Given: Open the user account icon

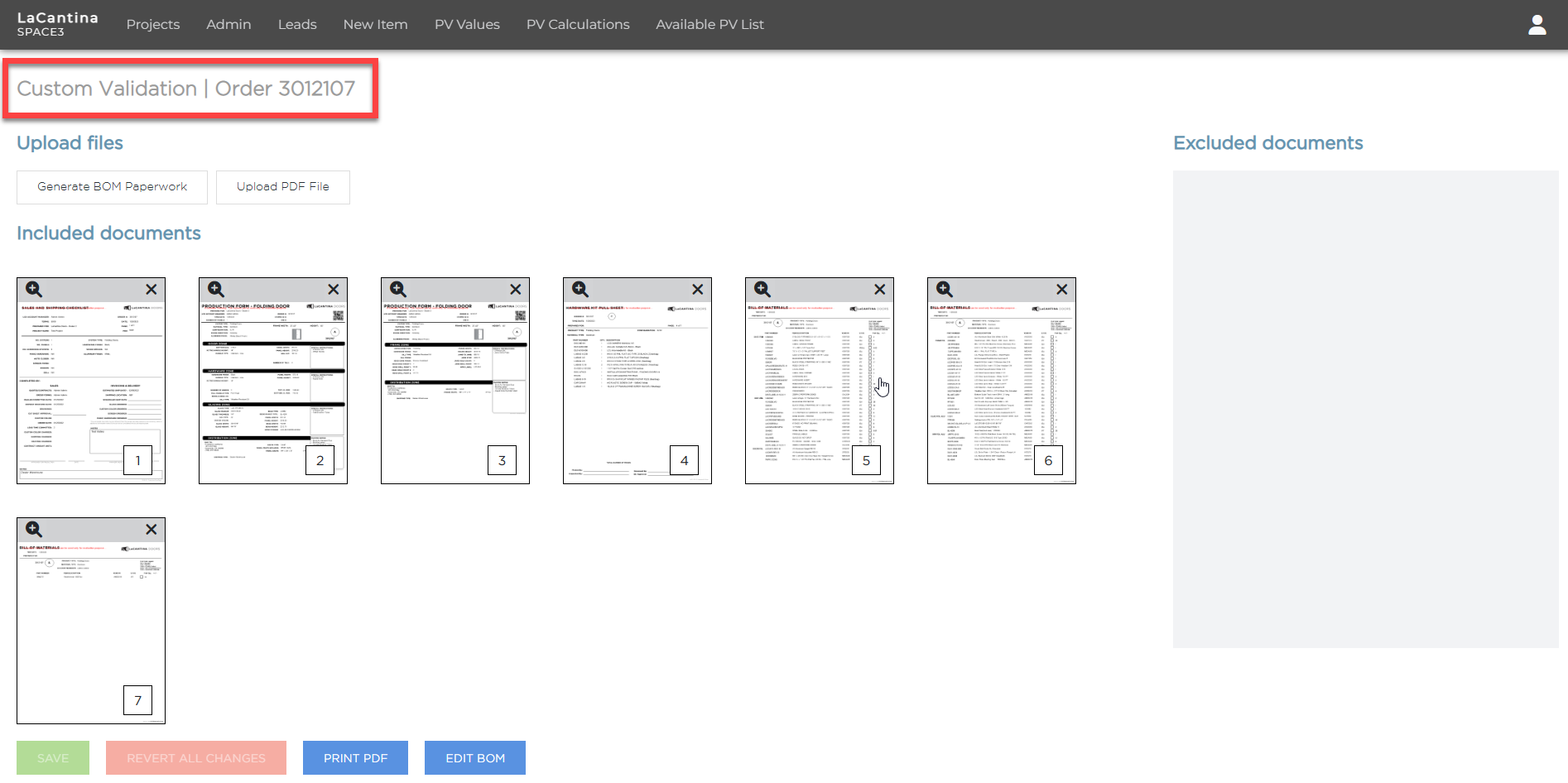Looking at the screenshot, I should 1537,25.
